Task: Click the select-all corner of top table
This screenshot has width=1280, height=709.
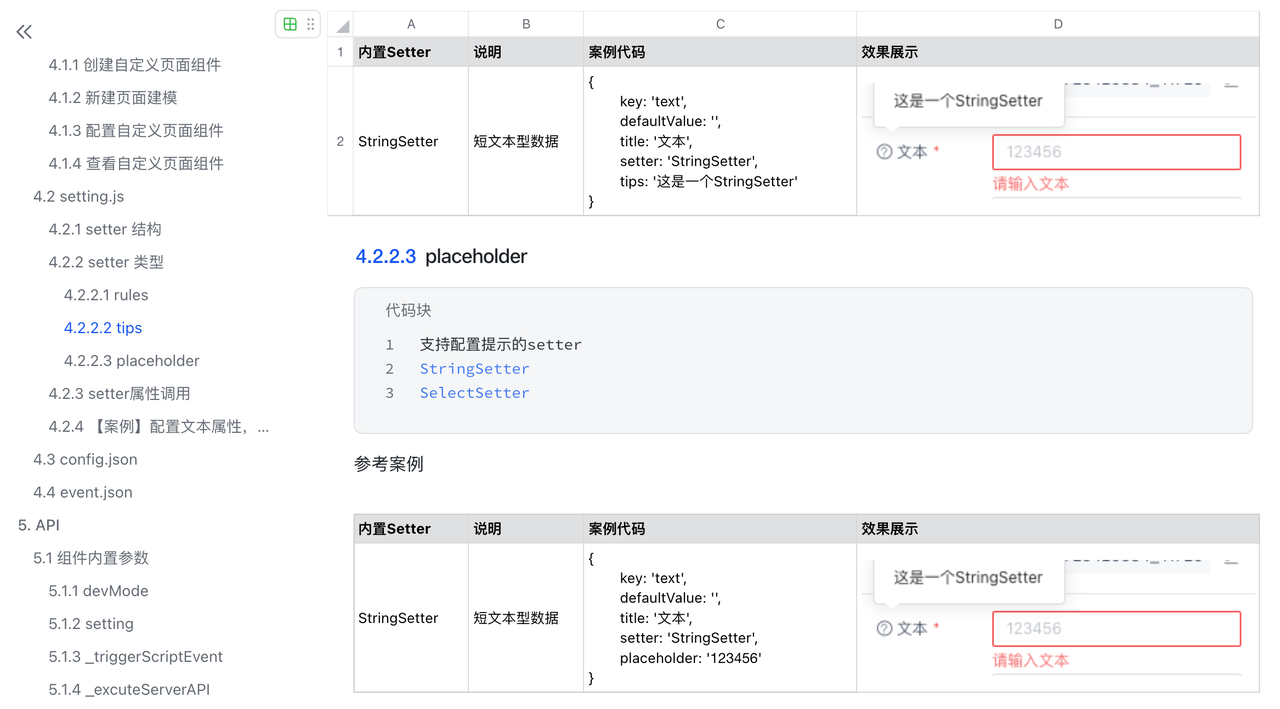Action: (x=341, y=25)
